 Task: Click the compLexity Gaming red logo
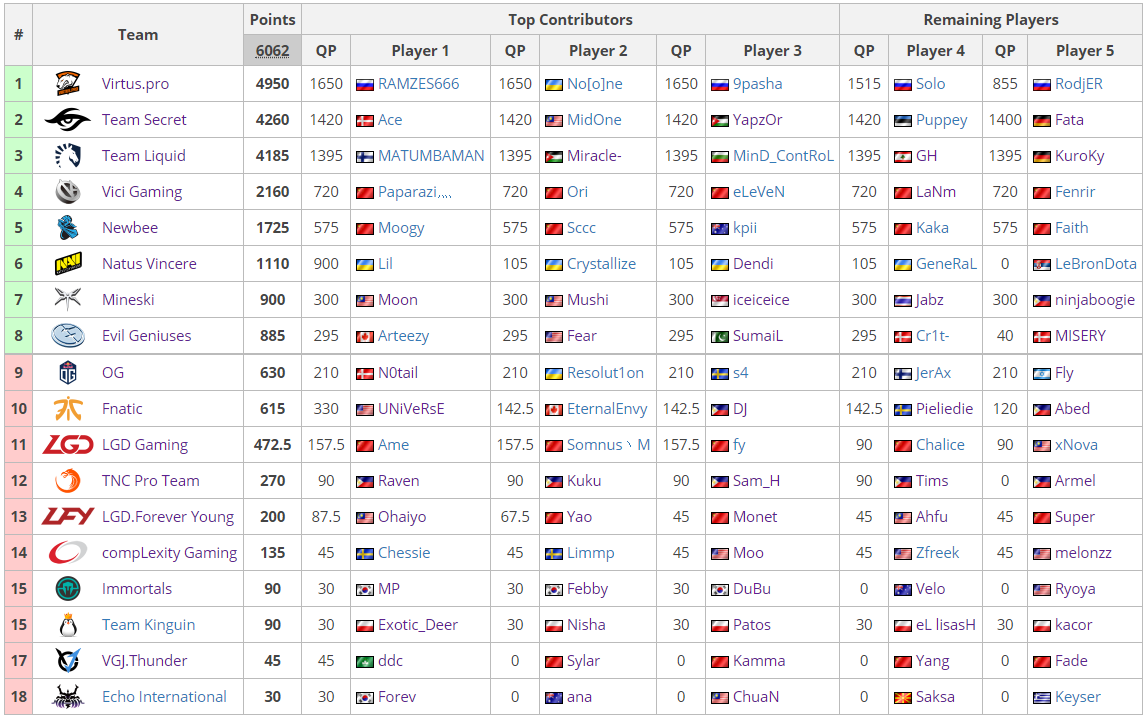click(x=68, y=552)
